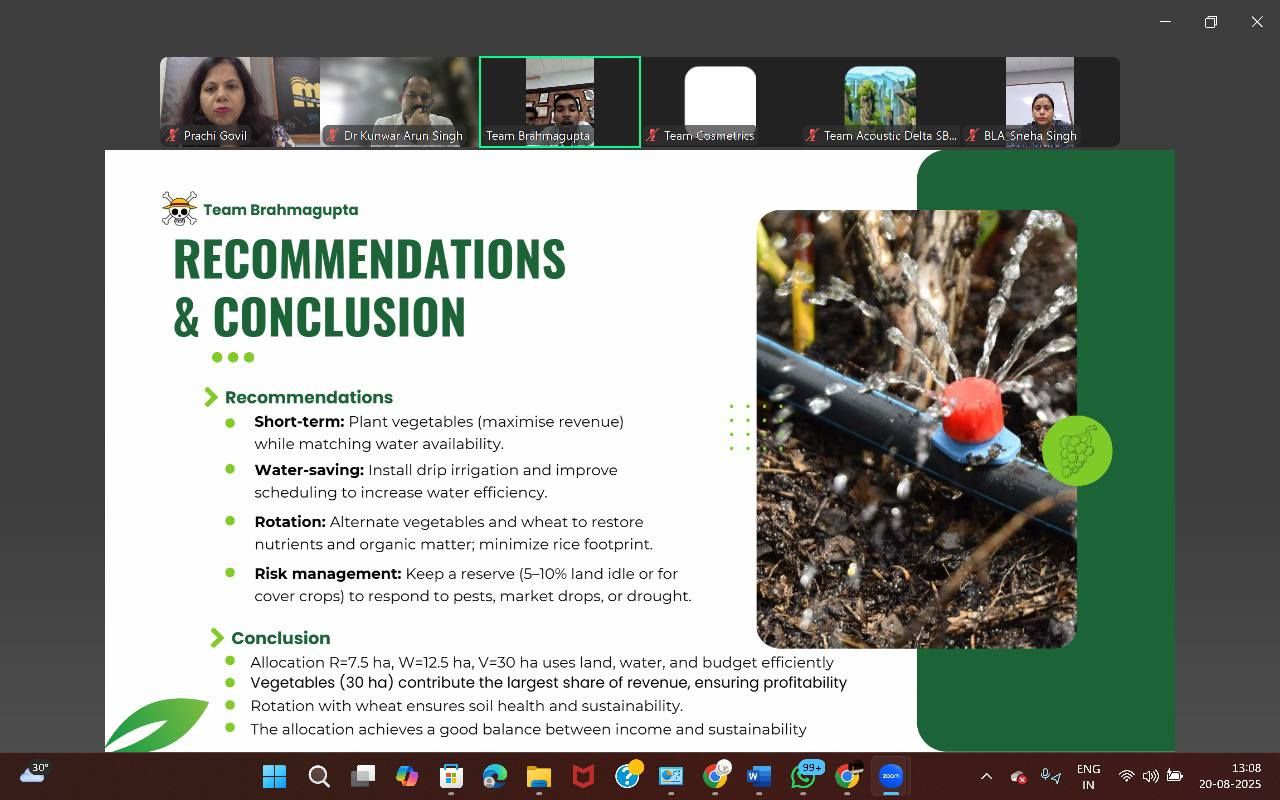Open File Explorer from the taskbar
The image size is (1280, 800).
(x=538, y=776)
